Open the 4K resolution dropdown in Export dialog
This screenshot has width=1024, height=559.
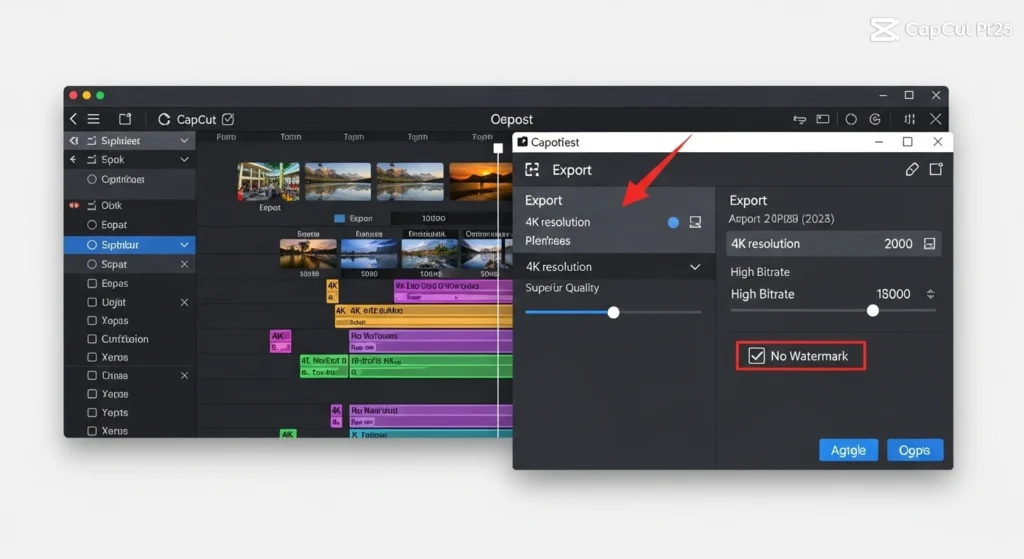pyautogui.click(x=613, y=266)
